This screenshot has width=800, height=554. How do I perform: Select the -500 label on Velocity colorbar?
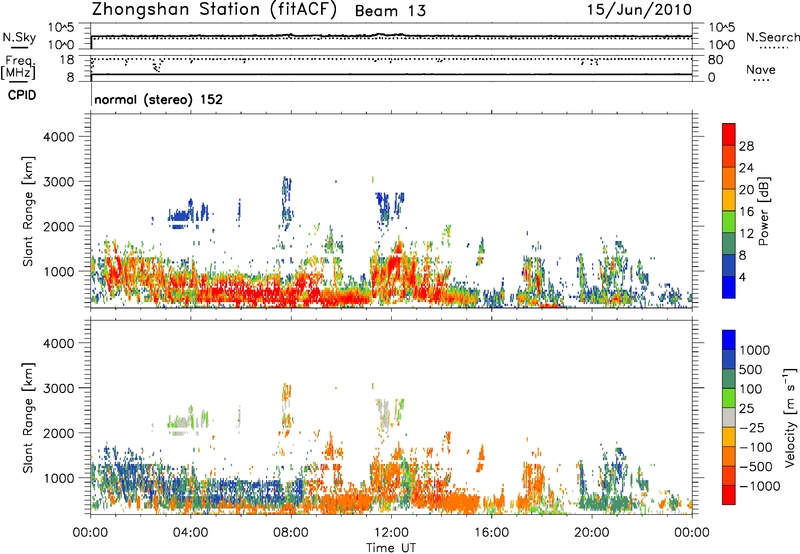tap(755, 467)
